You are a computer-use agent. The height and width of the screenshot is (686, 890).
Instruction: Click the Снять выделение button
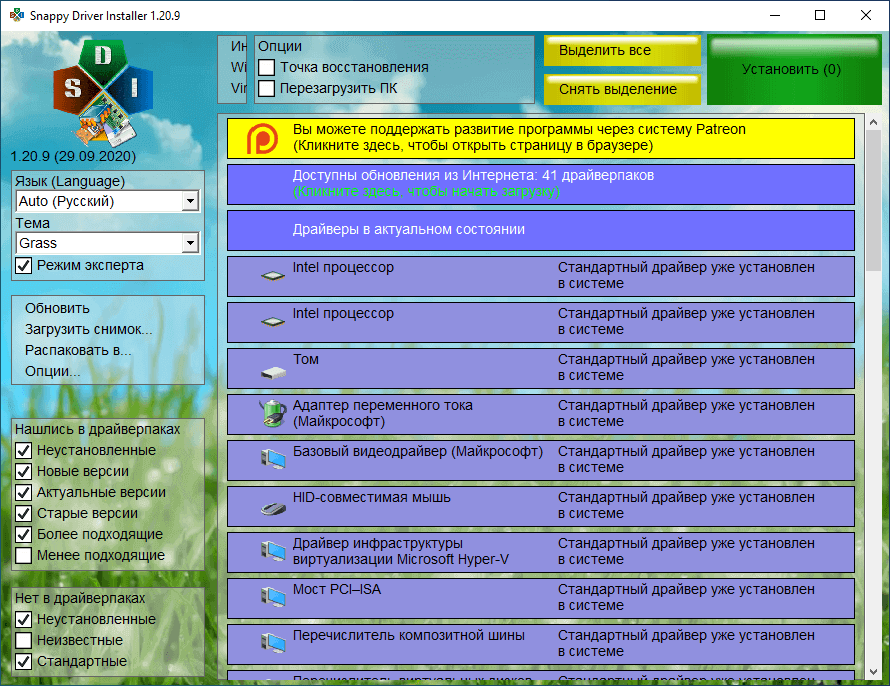(x=622, y=90)
